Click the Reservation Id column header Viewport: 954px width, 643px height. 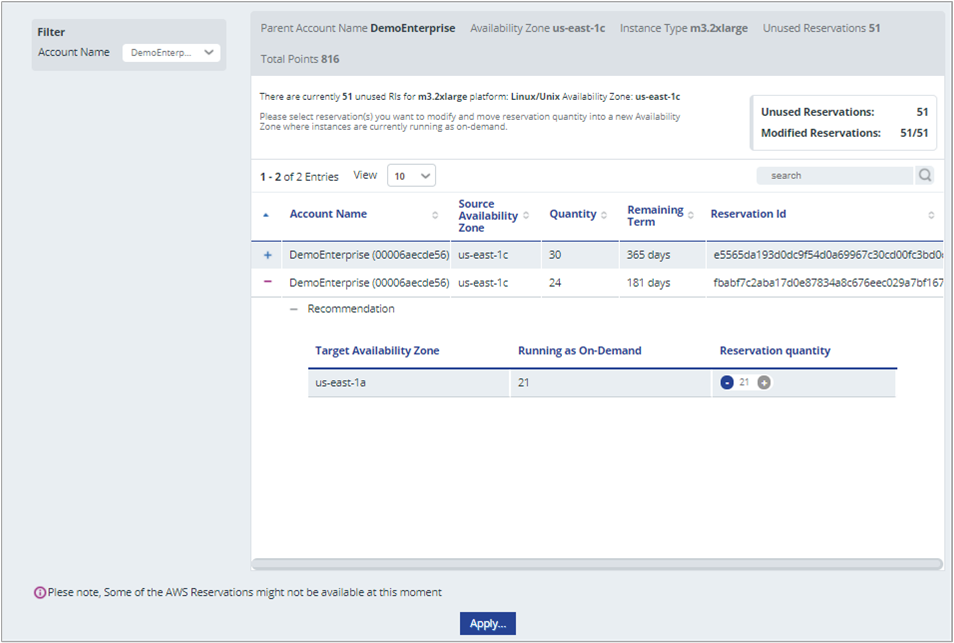(748, 214)
